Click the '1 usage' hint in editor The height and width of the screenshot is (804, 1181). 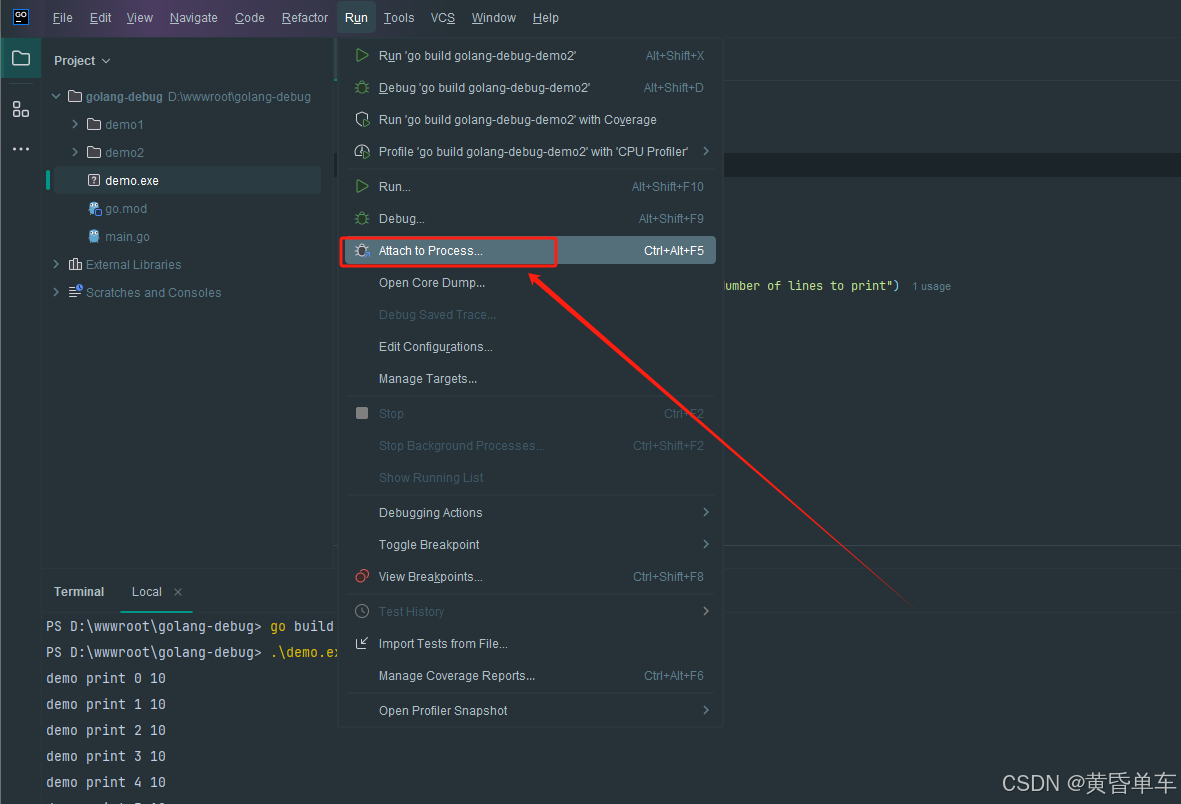tap(931, 286)
